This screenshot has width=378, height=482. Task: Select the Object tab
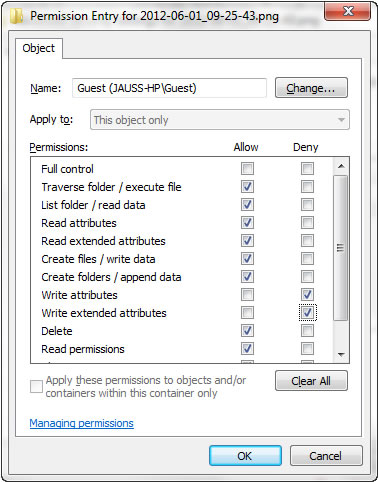coord(39,48)
